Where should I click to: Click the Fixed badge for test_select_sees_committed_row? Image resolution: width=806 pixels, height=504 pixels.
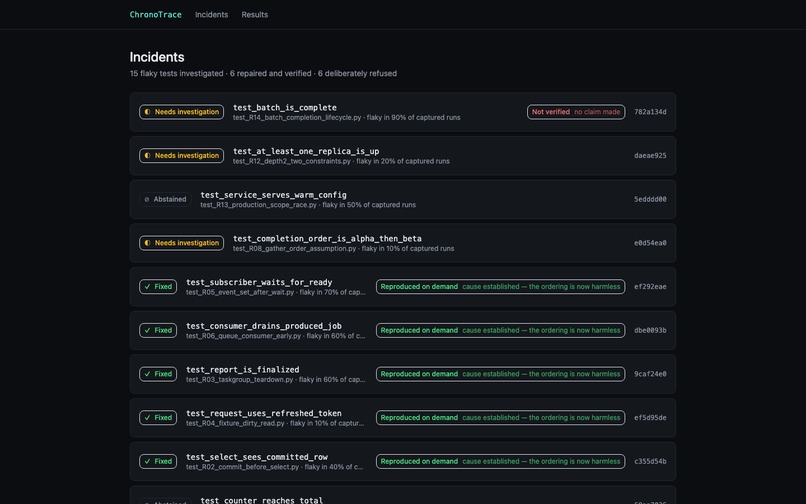pyautogui.click(x=158, y=461)
